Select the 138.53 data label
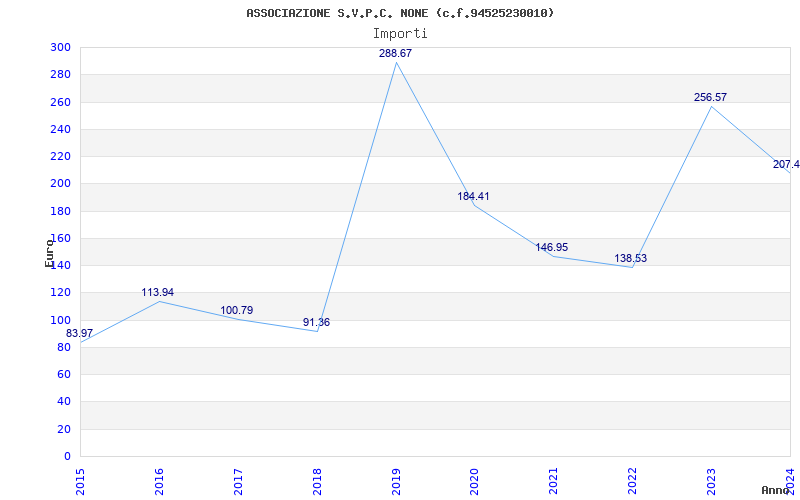Viewport: 800px width, 500px height. click(x=631, y=258)
